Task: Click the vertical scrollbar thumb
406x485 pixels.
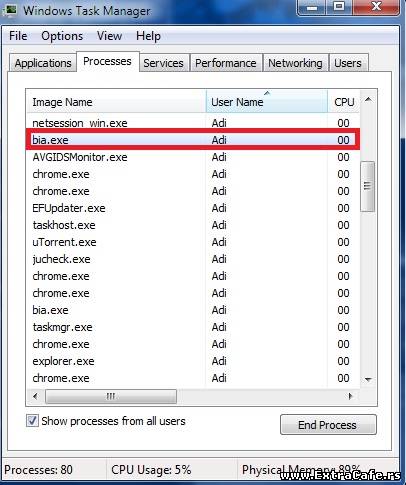Action: [368, 186]
